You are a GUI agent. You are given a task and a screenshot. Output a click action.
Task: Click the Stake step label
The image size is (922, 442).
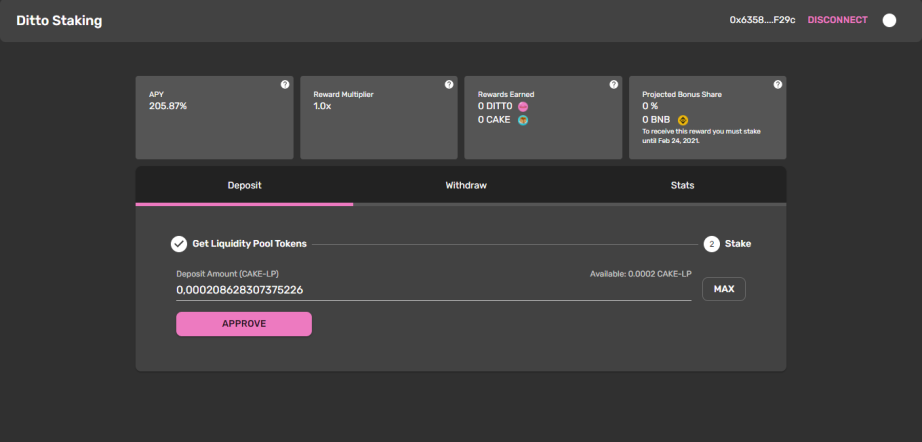738,243
